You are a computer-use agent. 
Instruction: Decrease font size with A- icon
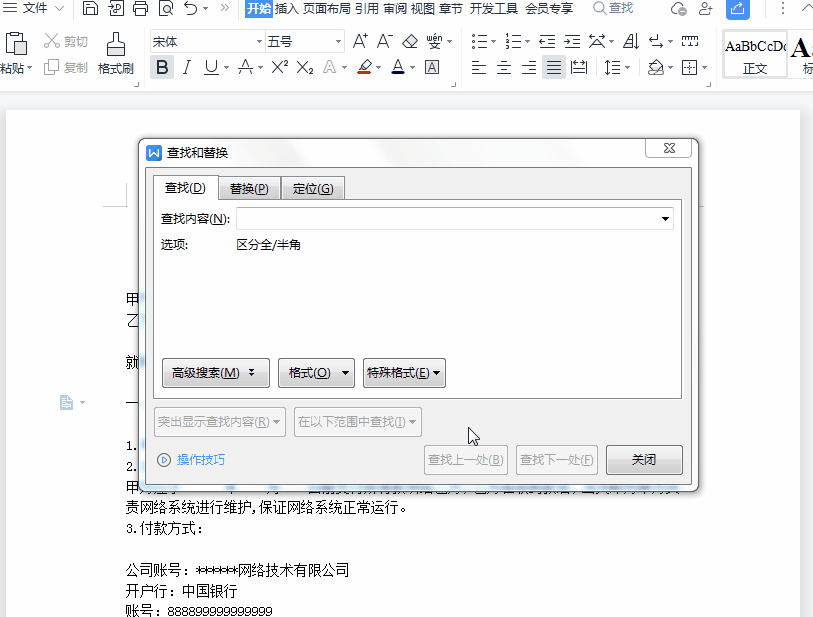coord(384,41)
